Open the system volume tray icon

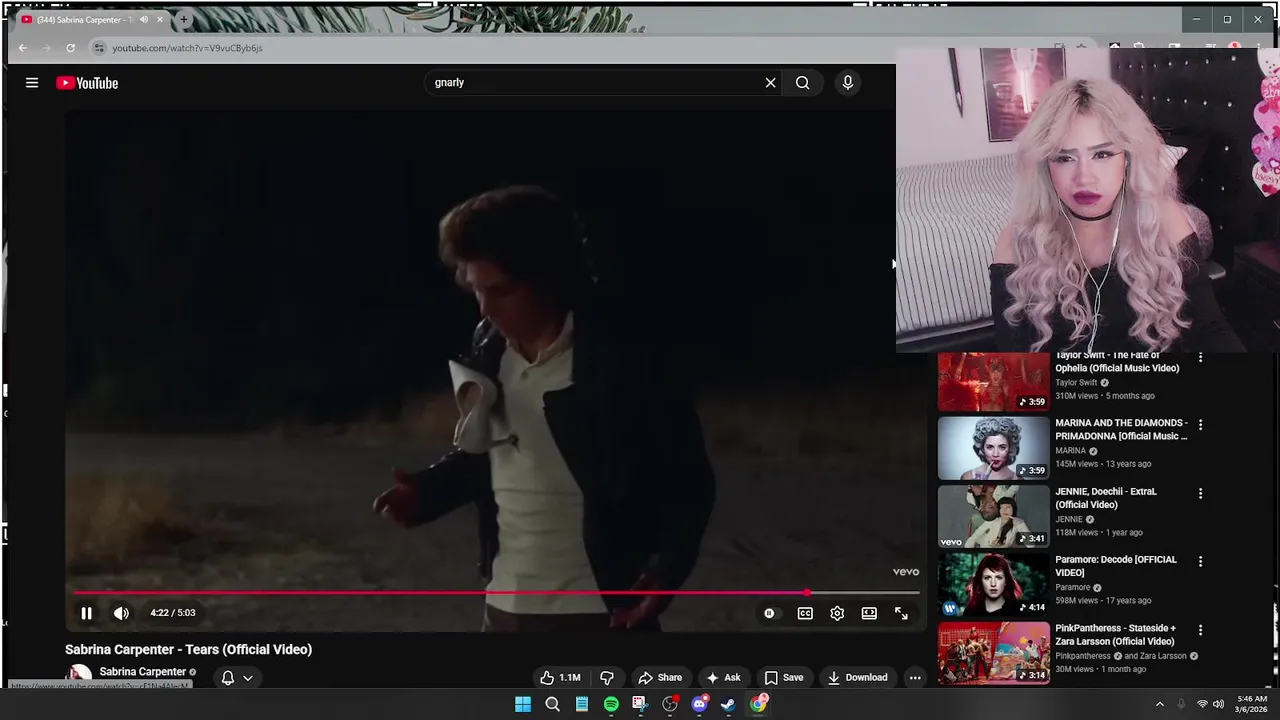coord(1218,704)
